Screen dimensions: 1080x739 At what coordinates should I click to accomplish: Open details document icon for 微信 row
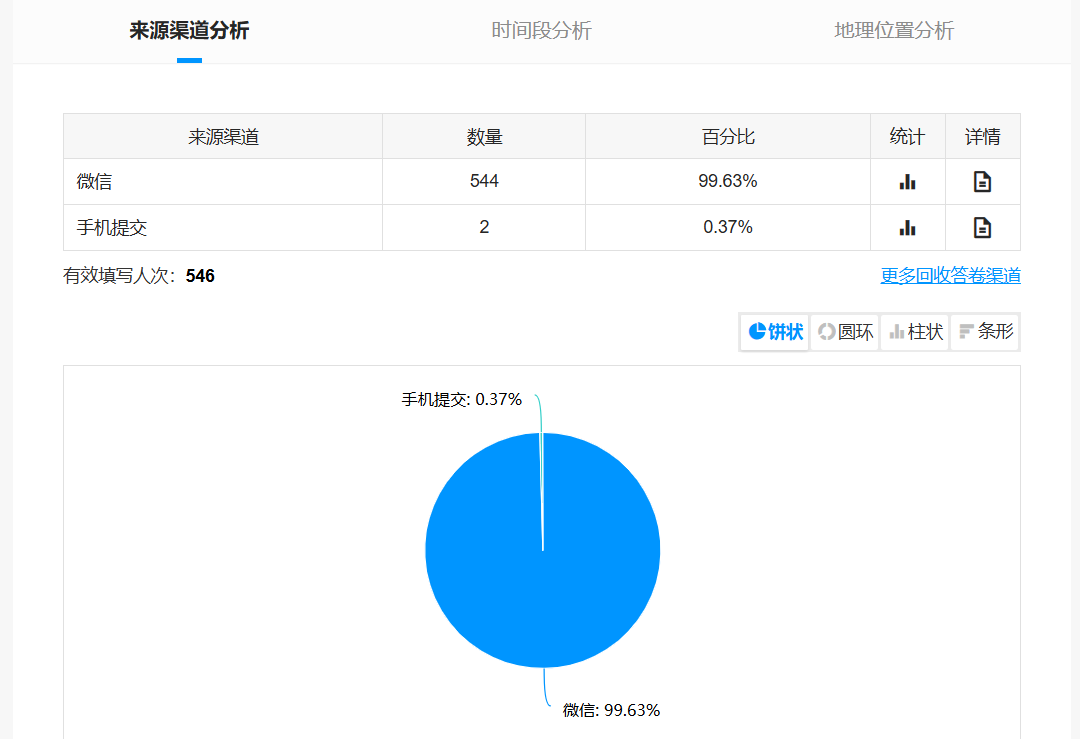[982, 182]
